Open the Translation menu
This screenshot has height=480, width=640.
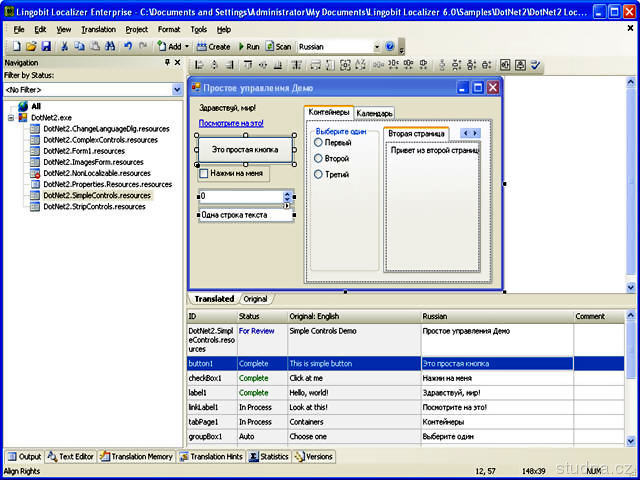click(98, 30)
